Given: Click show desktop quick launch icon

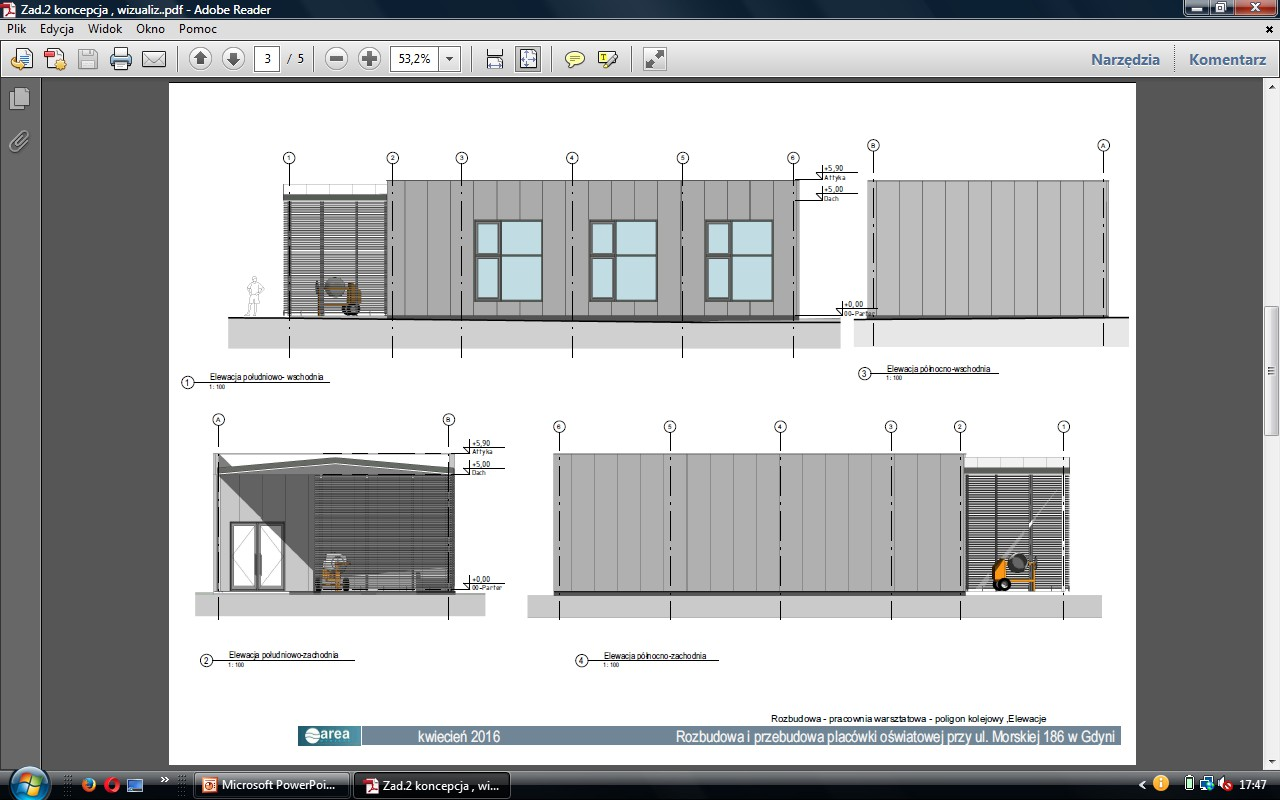Looking at the screenshot, I should coord(135,784).
